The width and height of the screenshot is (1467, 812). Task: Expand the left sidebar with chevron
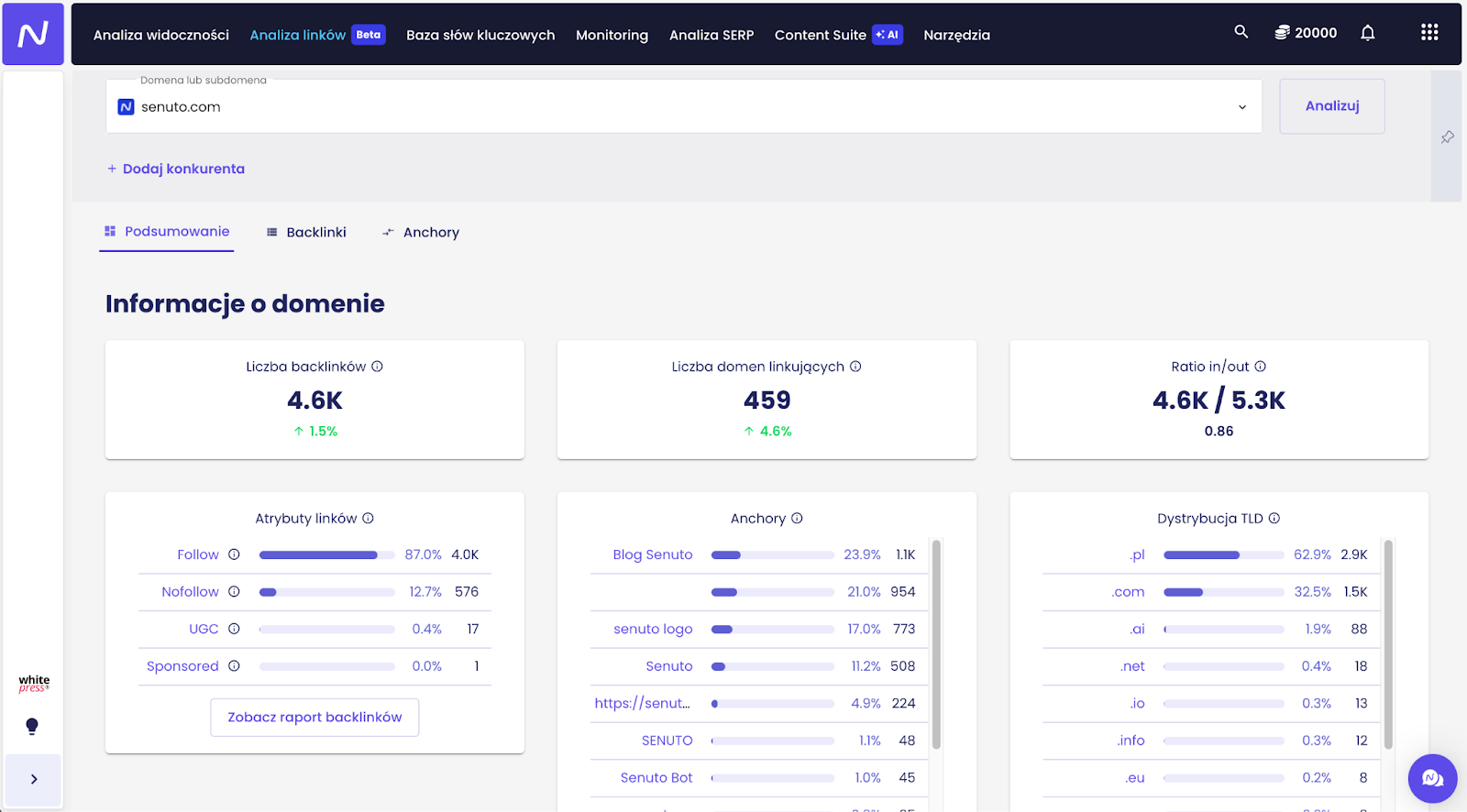click(34, 779)
